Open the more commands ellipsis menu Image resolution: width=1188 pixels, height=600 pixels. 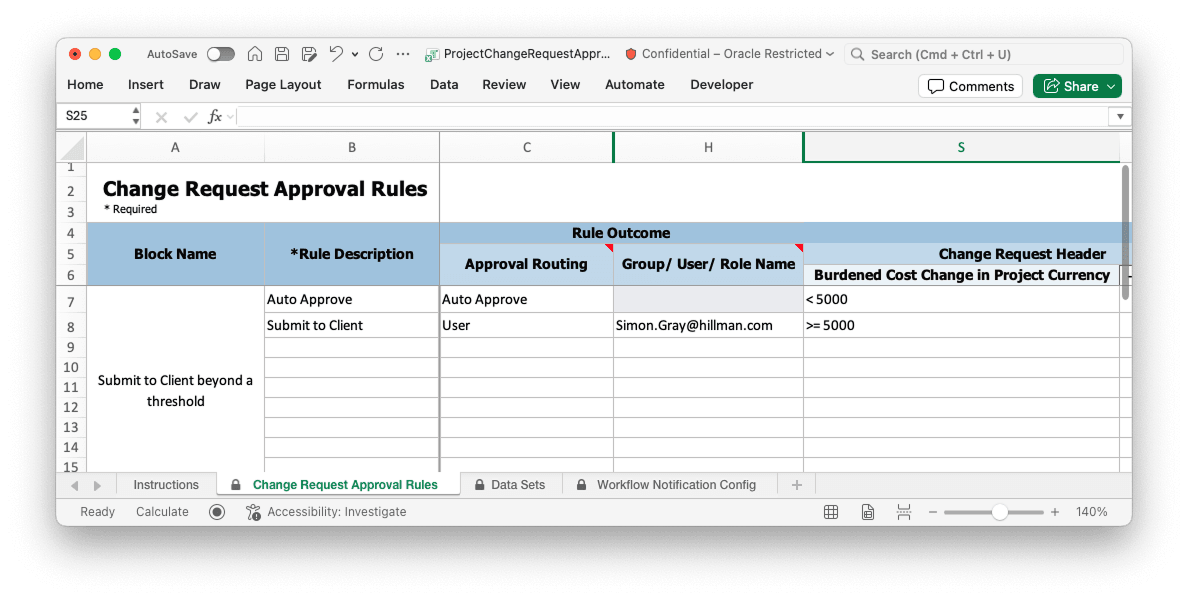pos(403,54)
